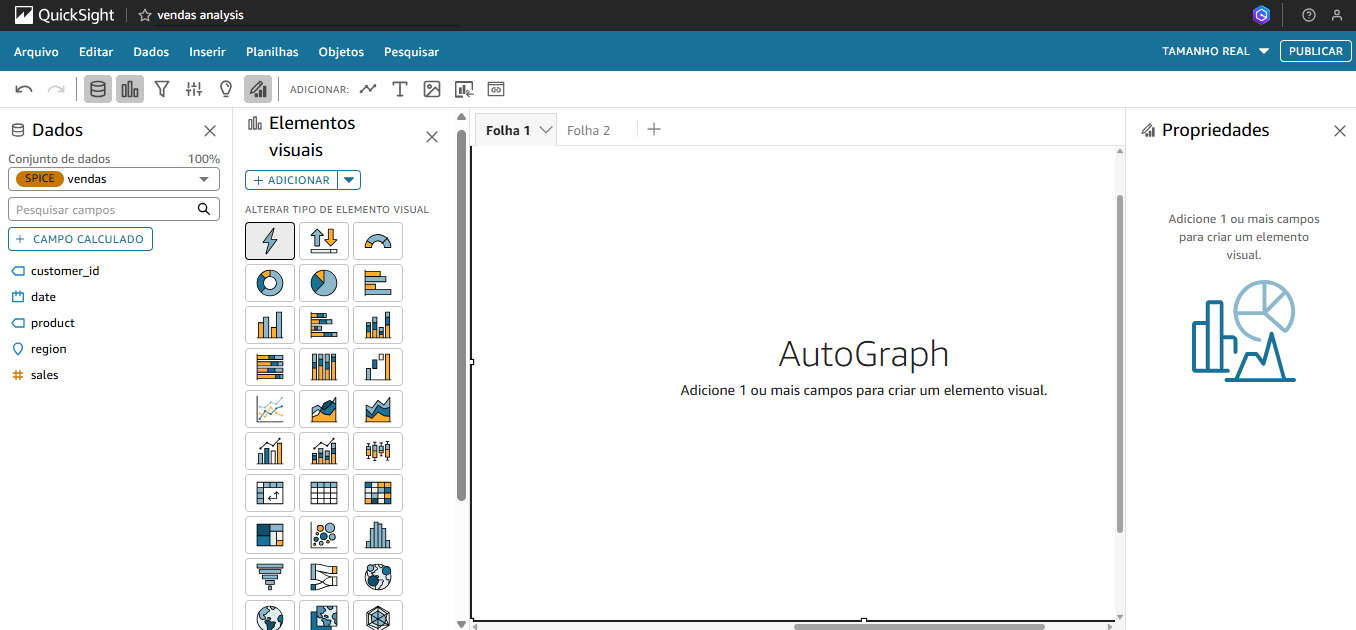Toggle the Insights lightbulb icon
Viewport: 1356px width, 630px height.
226,89
